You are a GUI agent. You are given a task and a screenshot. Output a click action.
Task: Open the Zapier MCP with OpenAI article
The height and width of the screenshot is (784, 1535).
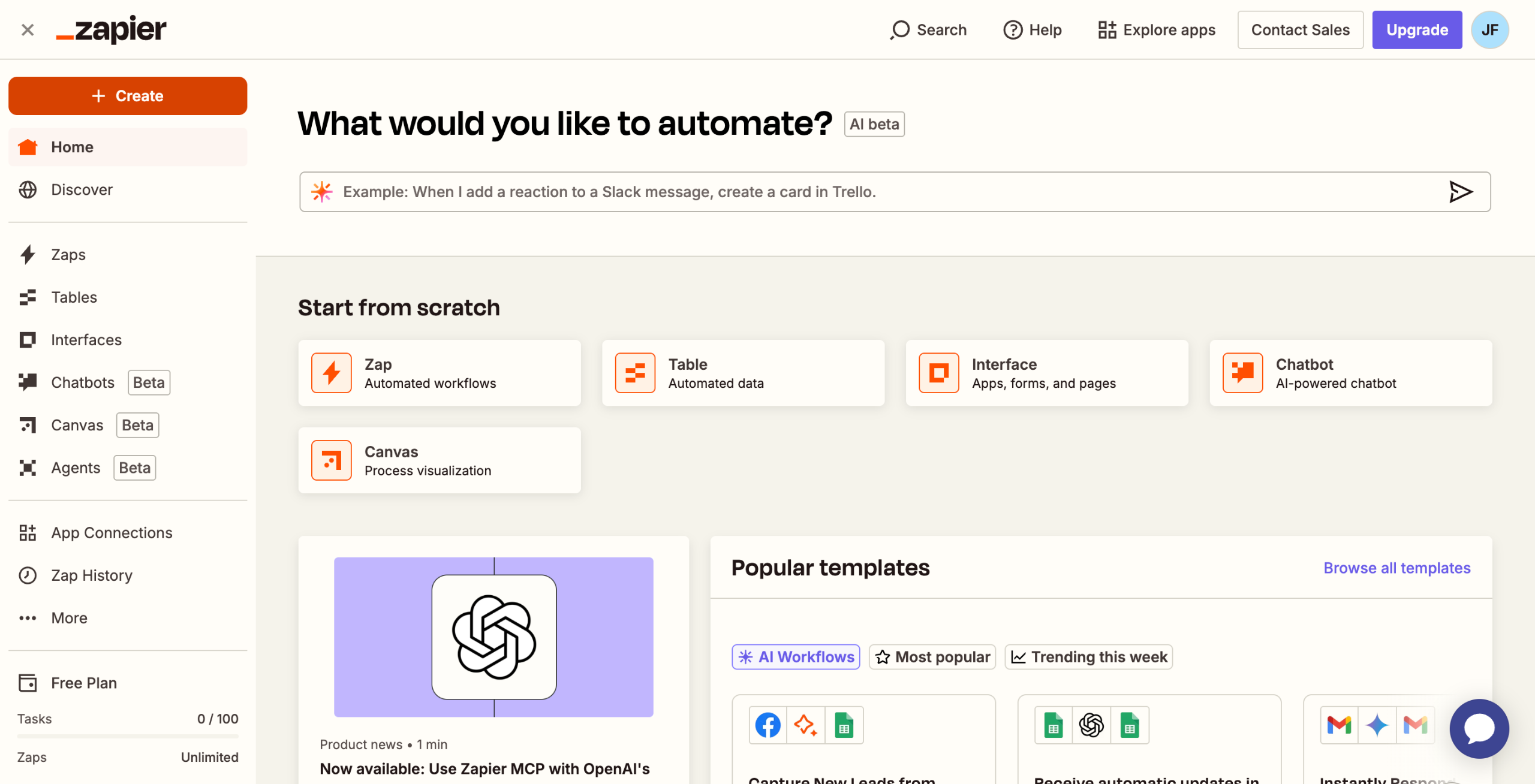[484, 769]
